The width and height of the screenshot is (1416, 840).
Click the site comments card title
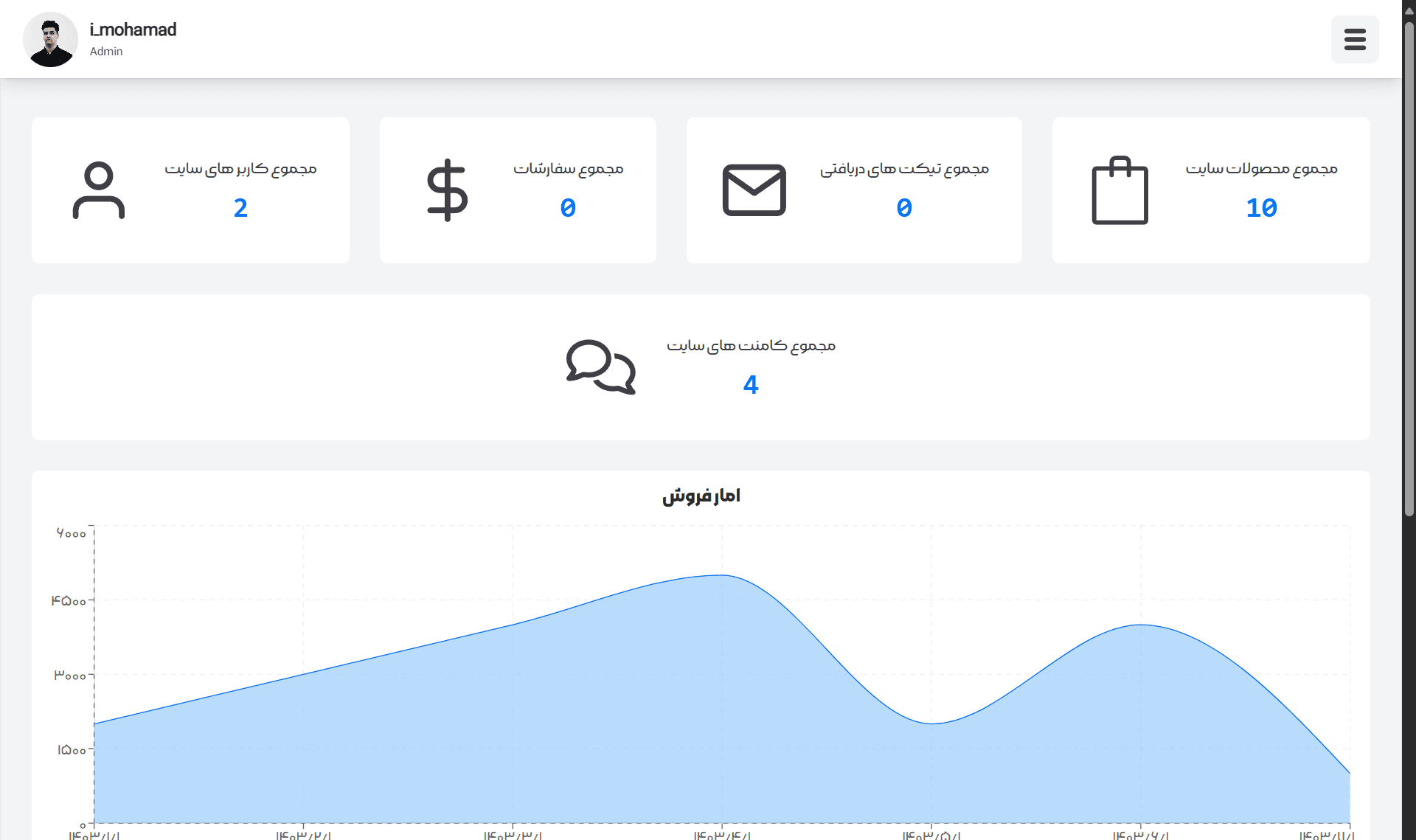752,346
